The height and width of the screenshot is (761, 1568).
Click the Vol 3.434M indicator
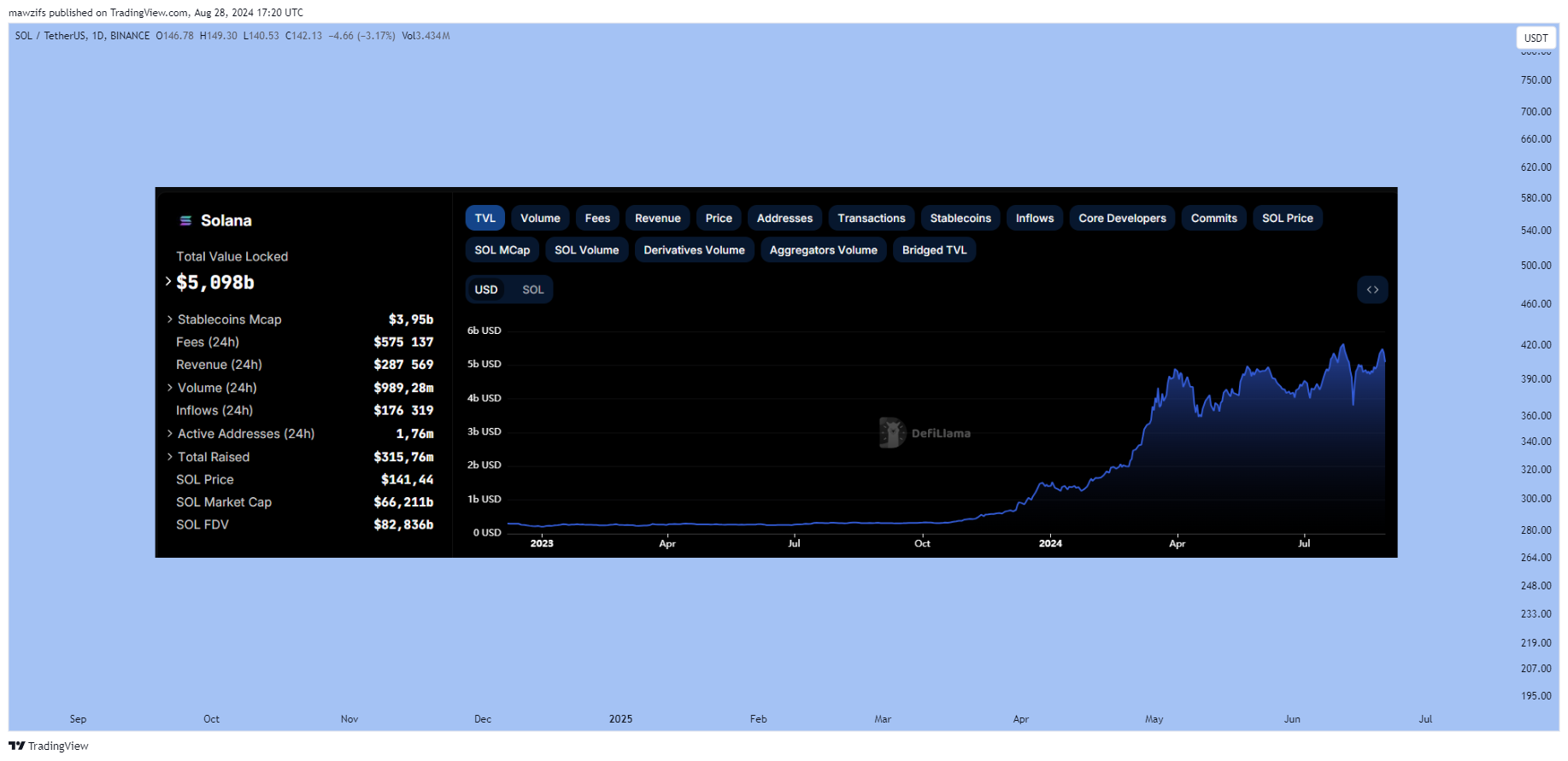tap(426, 36)
